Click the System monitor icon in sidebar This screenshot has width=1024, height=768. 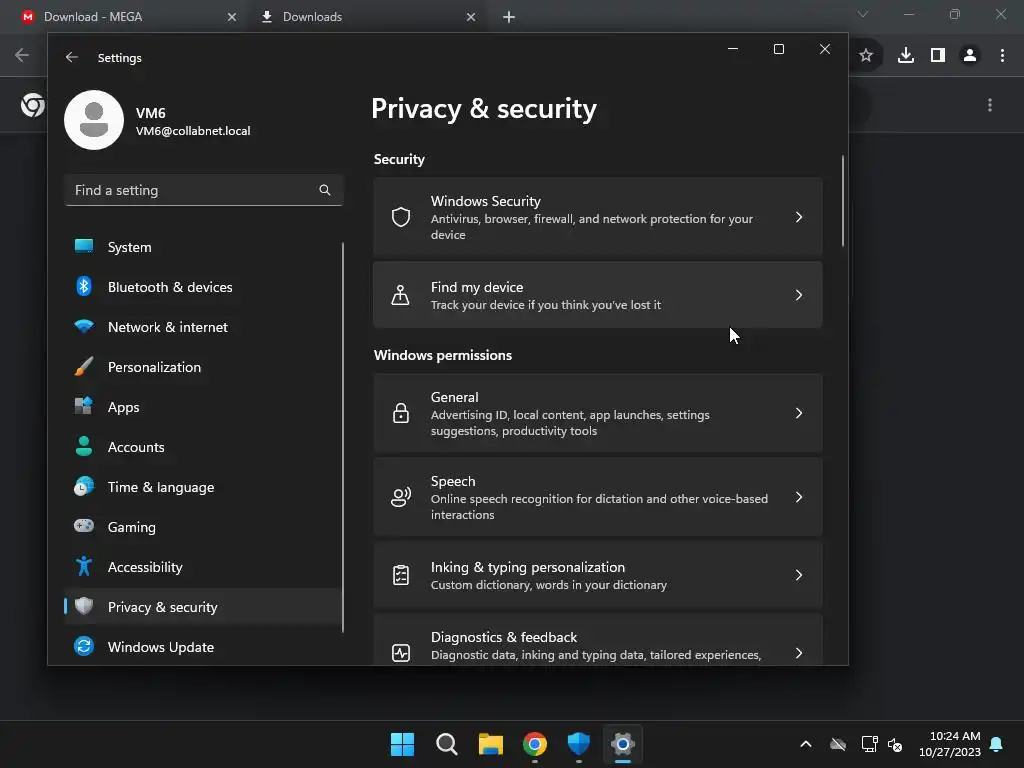[84, 246]
